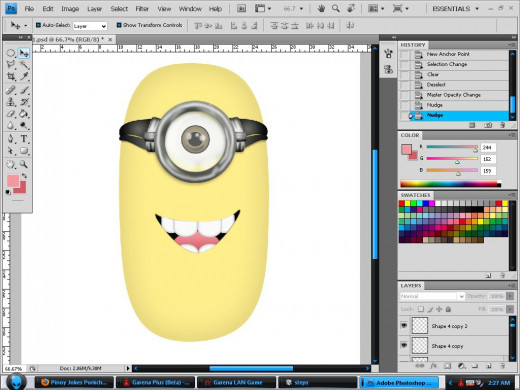
Task: Open the Image menu
Action: tap(70, 9)
